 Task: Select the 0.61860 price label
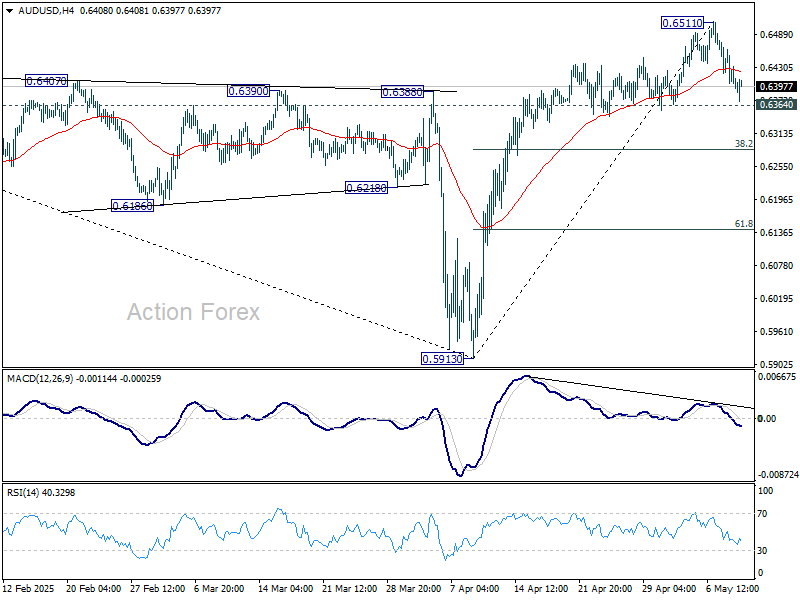[132, 206]
